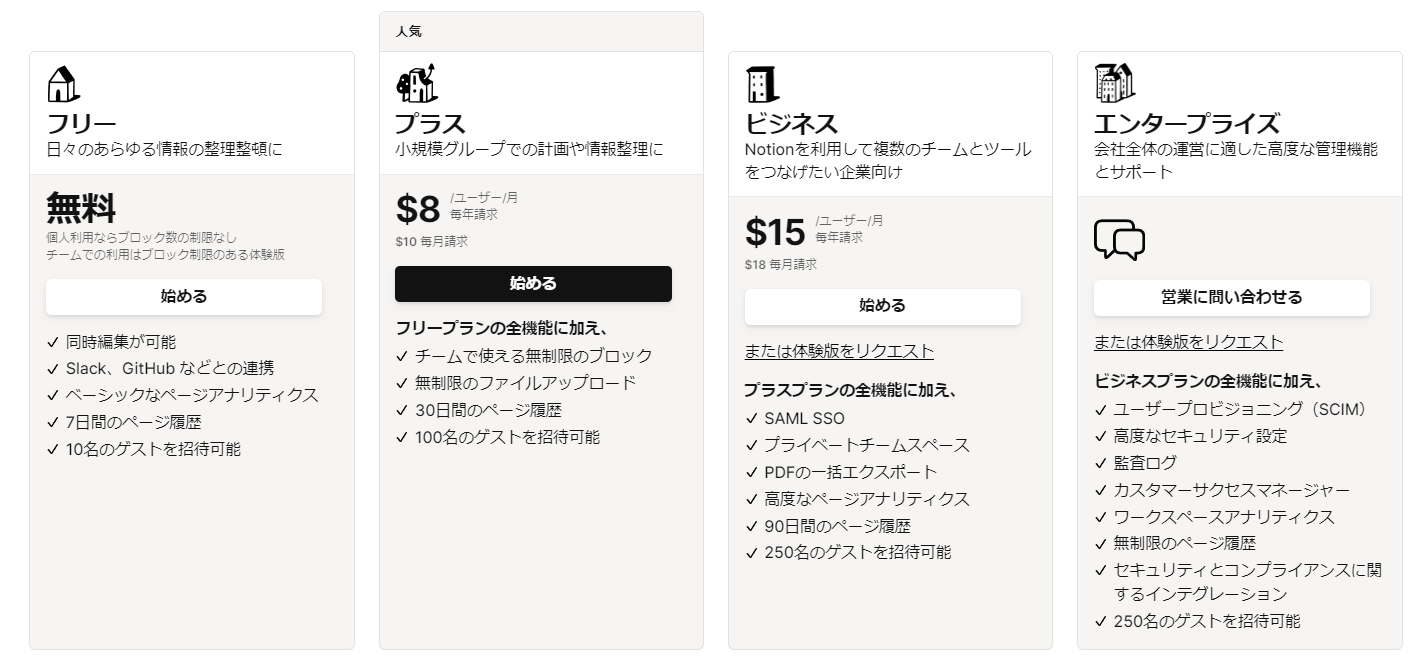
Task: Click the Free plan house icon
Action: 63,84
